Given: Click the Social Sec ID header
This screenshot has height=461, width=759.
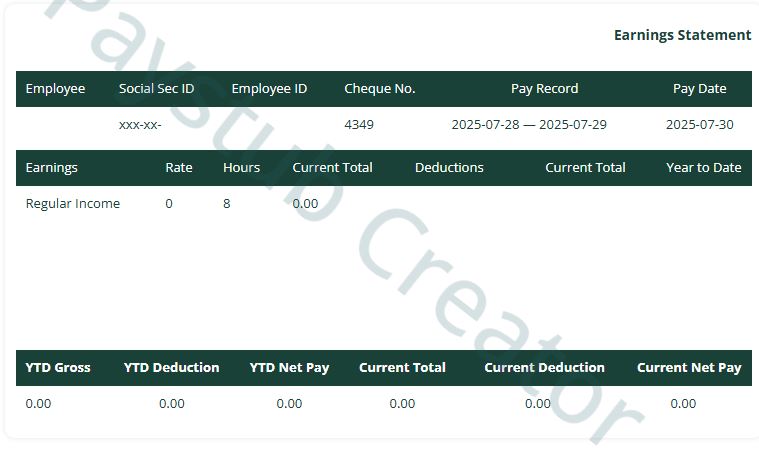Looking at the screenshot, I should tap(156, 88).
